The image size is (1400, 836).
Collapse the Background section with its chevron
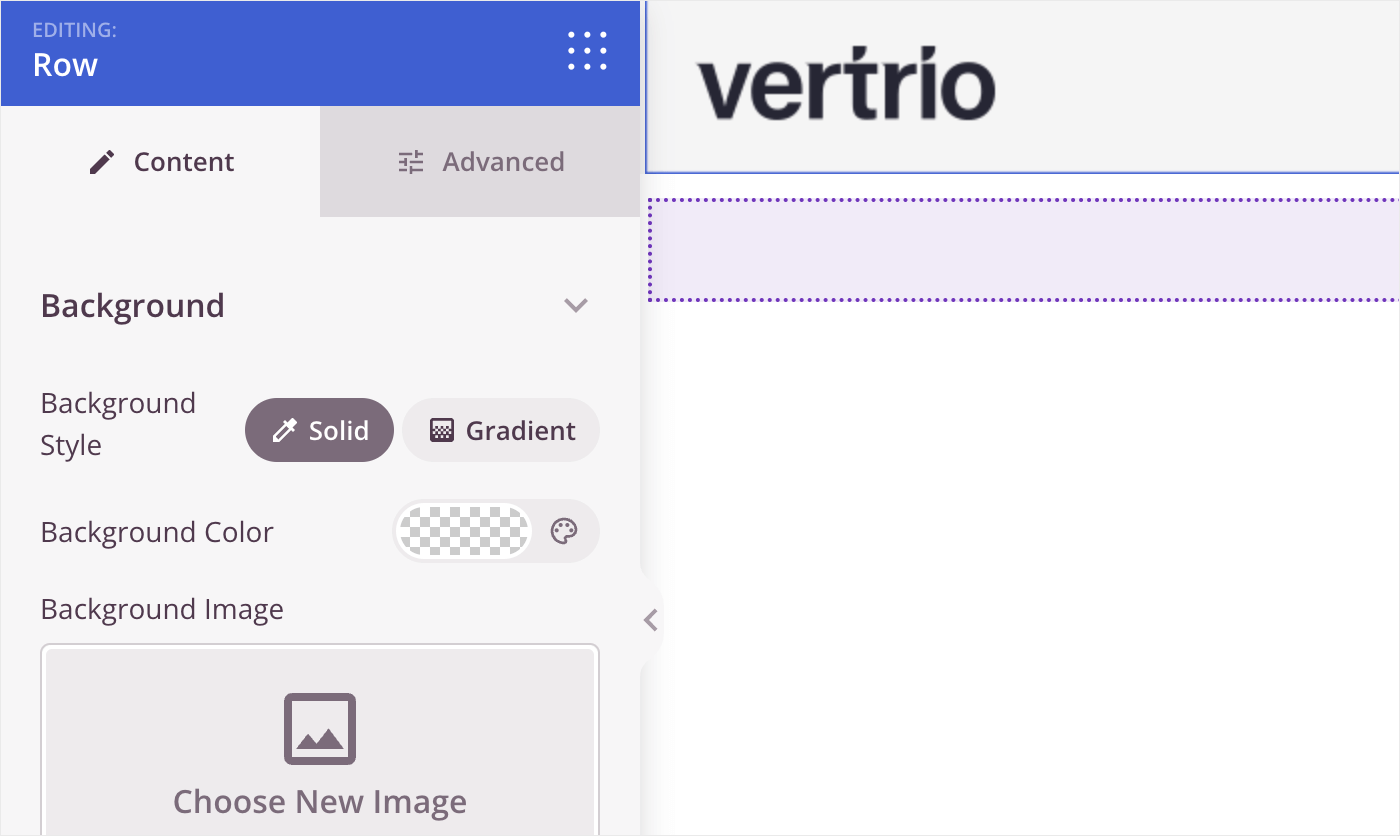tap(576, 305)
